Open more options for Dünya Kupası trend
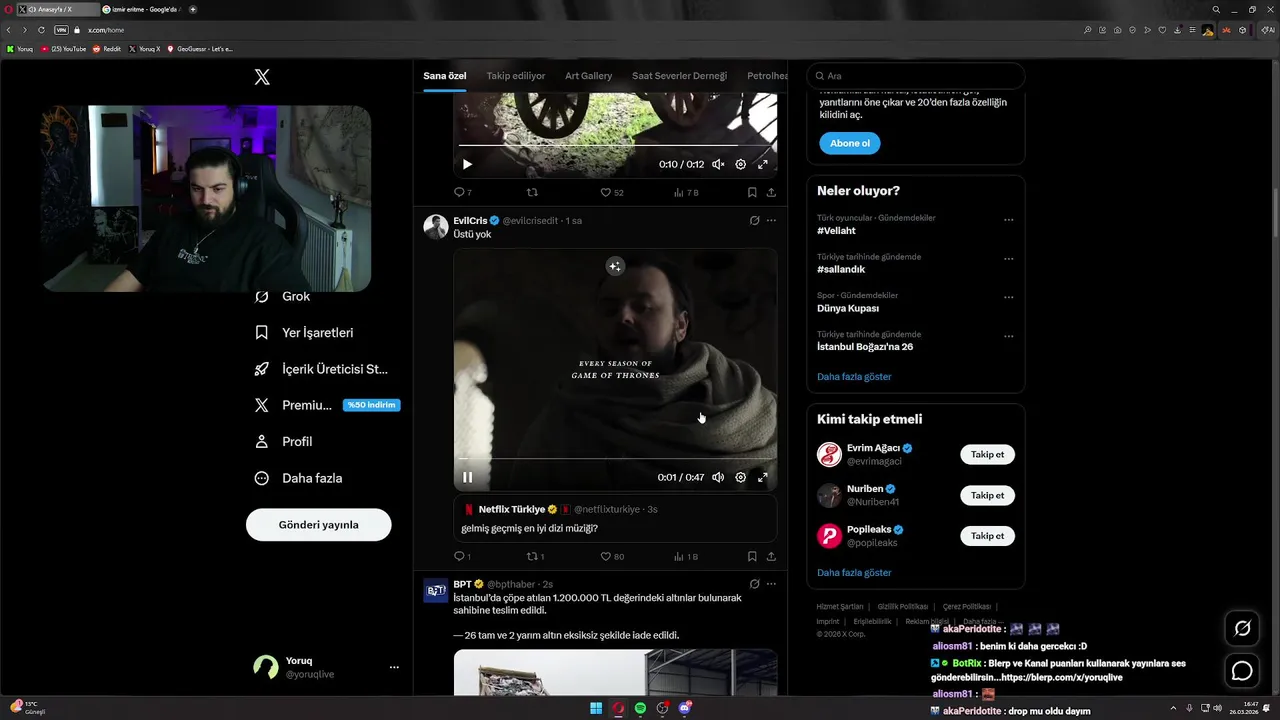This screenshot has width=1280, height=720. 1008,297
